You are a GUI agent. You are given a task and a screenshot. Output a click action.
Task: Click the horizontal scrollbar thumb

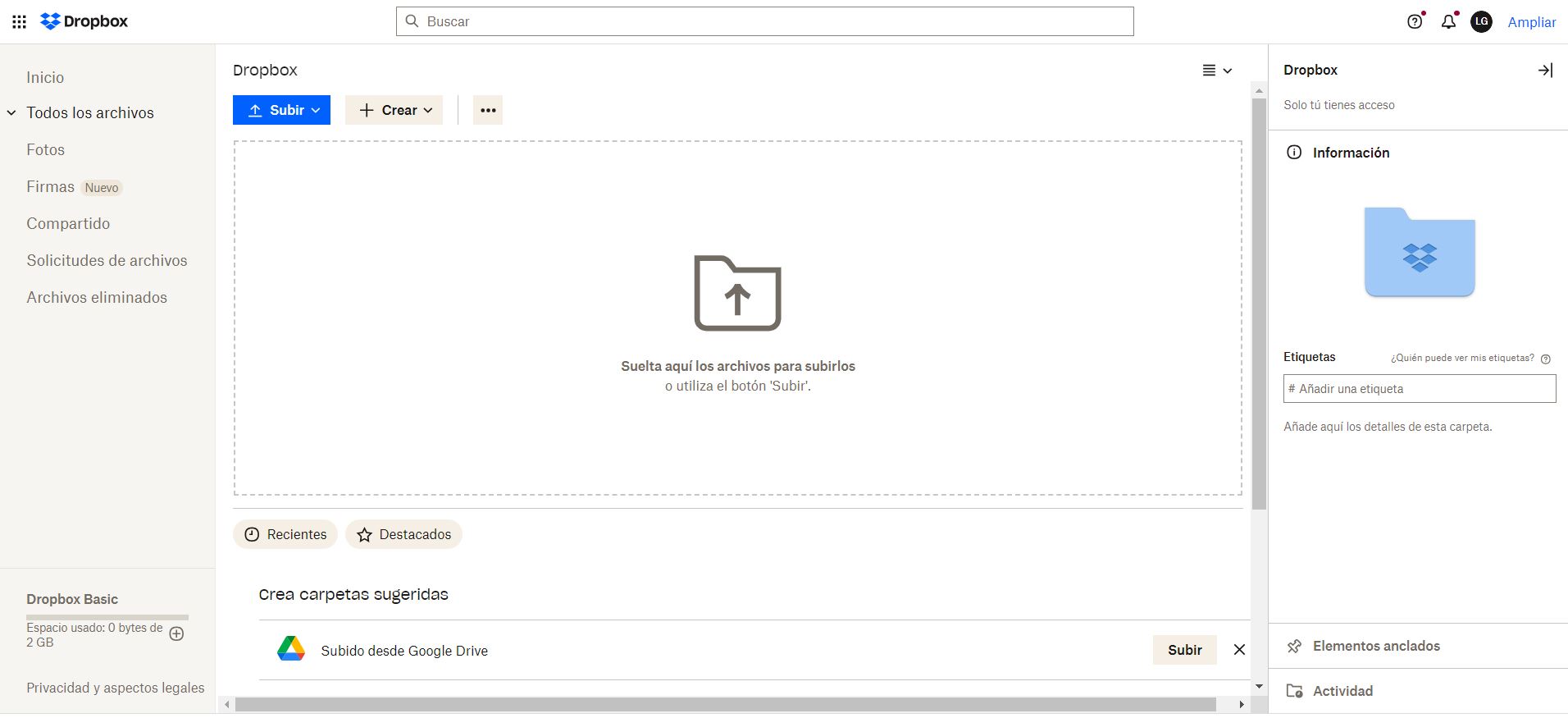726,705
